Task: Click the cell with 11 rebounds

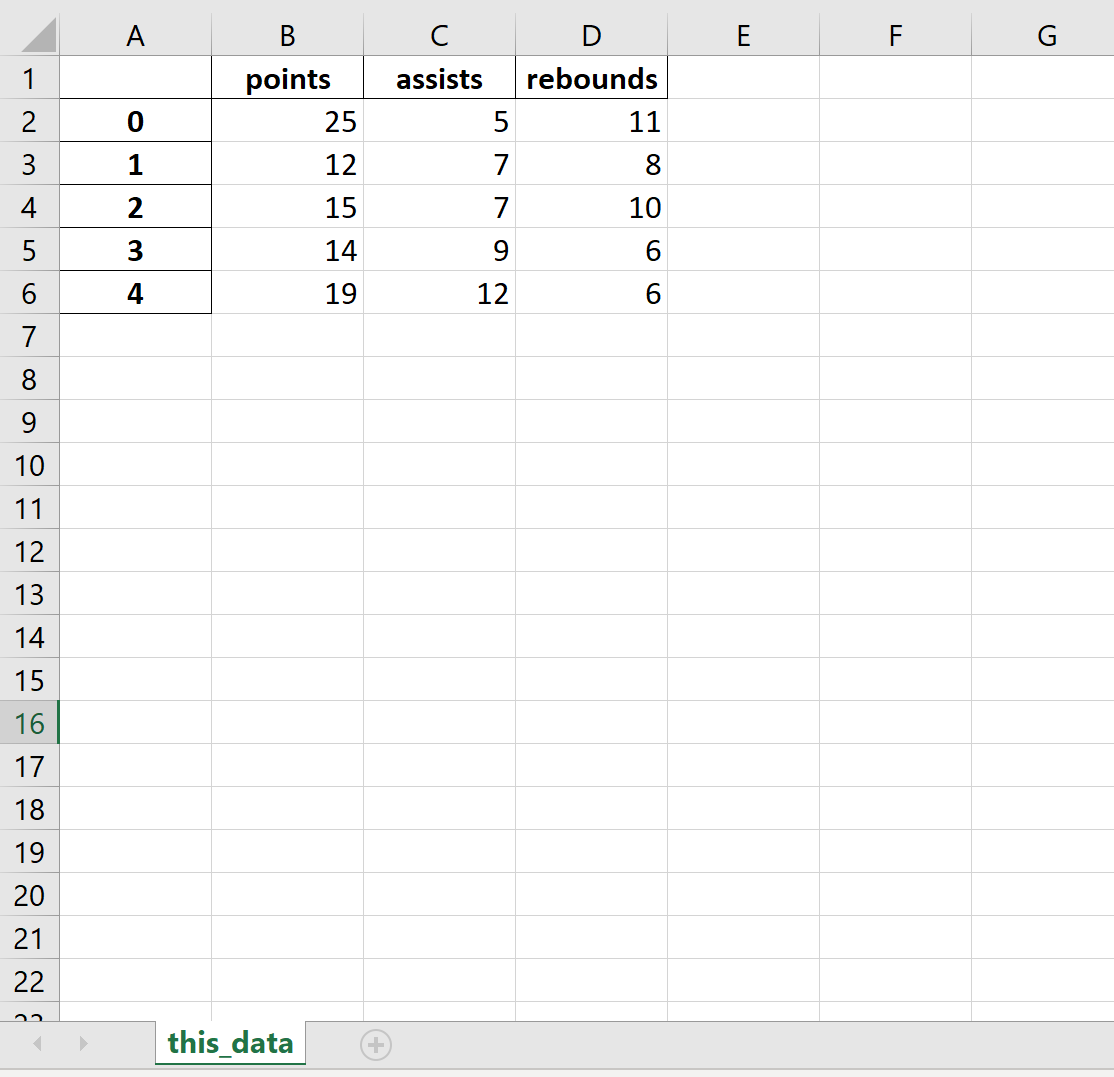Action: (x=591, y=121)
